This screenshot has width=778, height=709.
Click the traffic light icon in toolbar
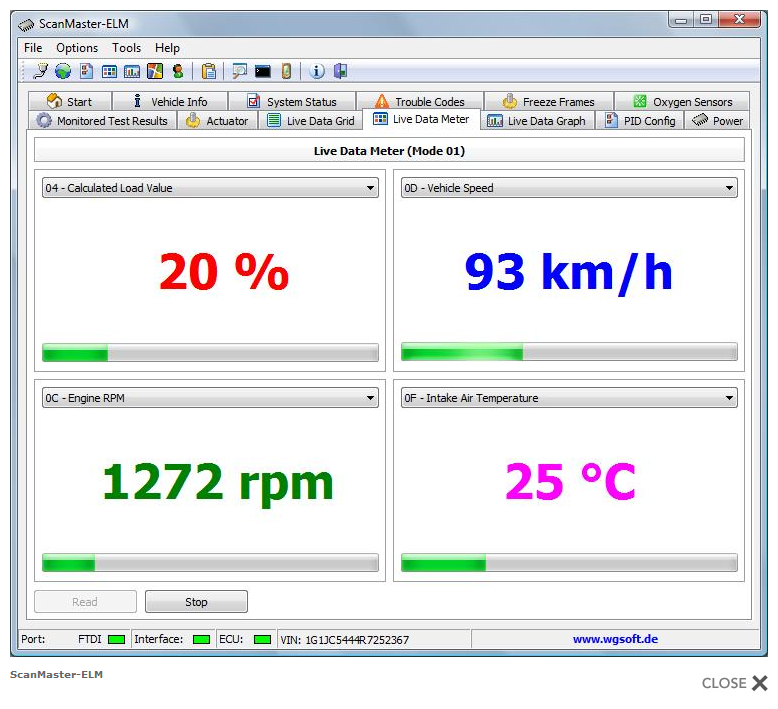coord(178,71)
